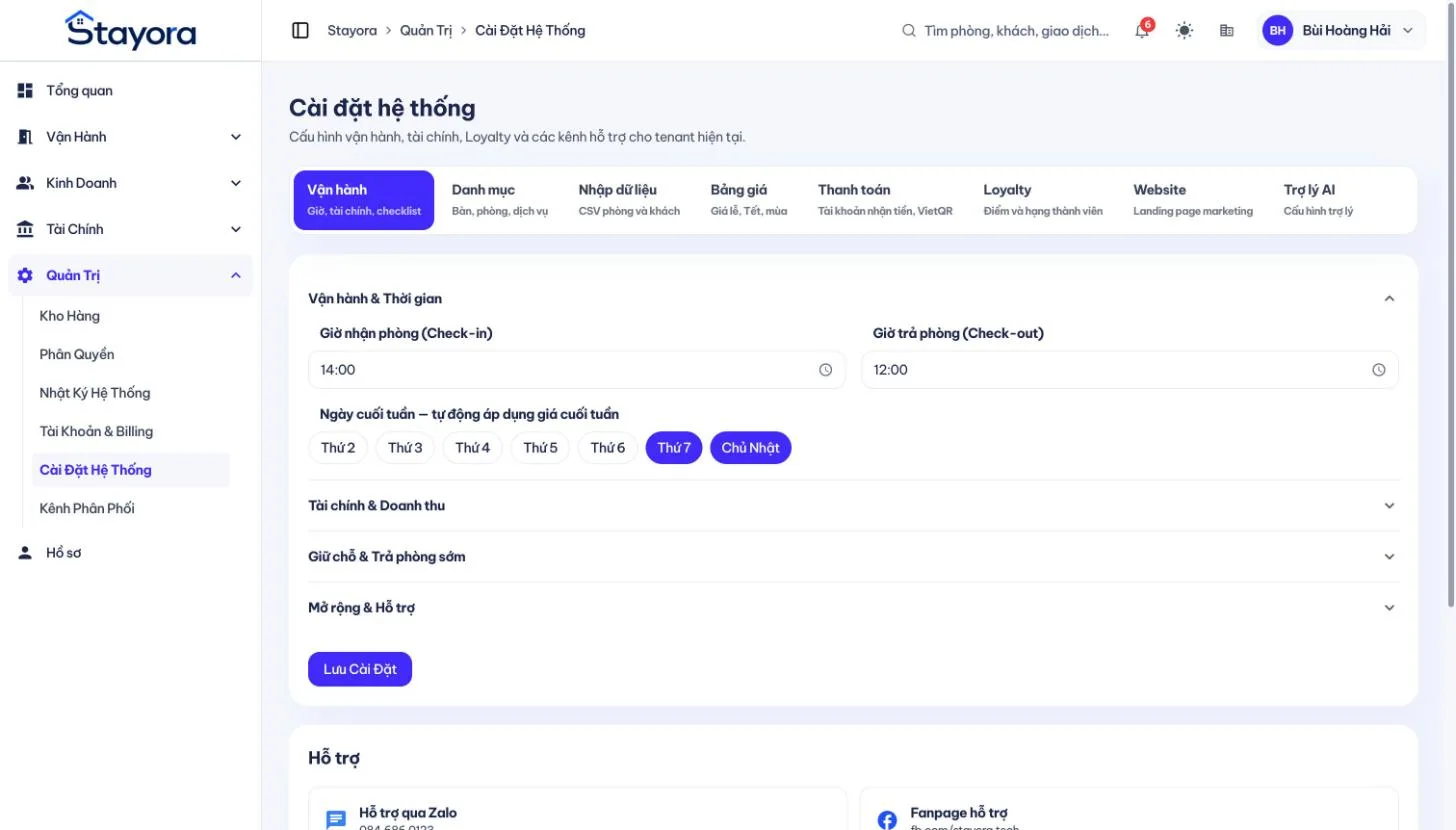
Task: Click the Stayora house logo
Action: (131, 30)
